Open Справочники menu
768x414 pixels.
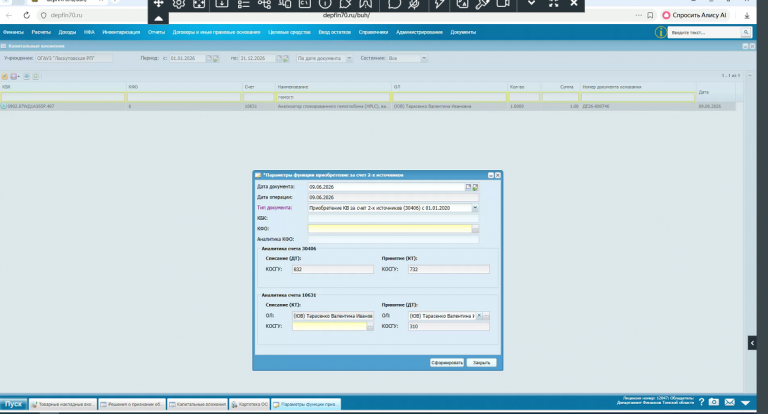[x=373, y=32]
